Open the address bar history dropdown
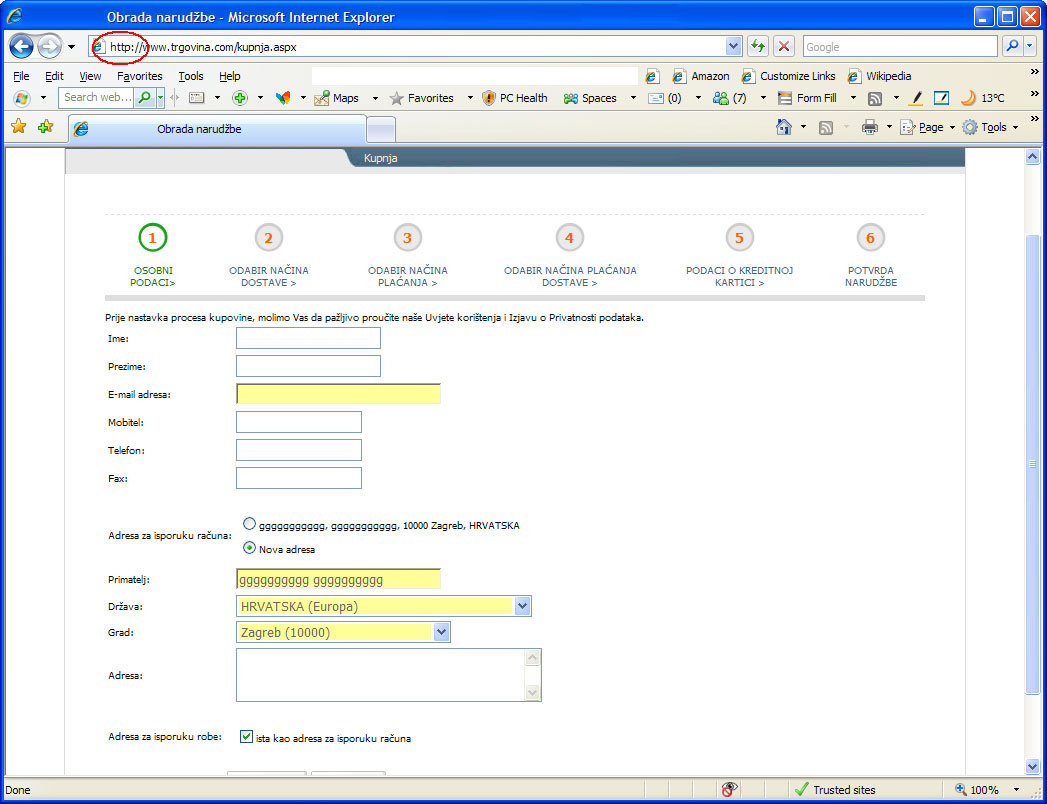The height and width of the screenshot is (804, 1047). [733, 46]
